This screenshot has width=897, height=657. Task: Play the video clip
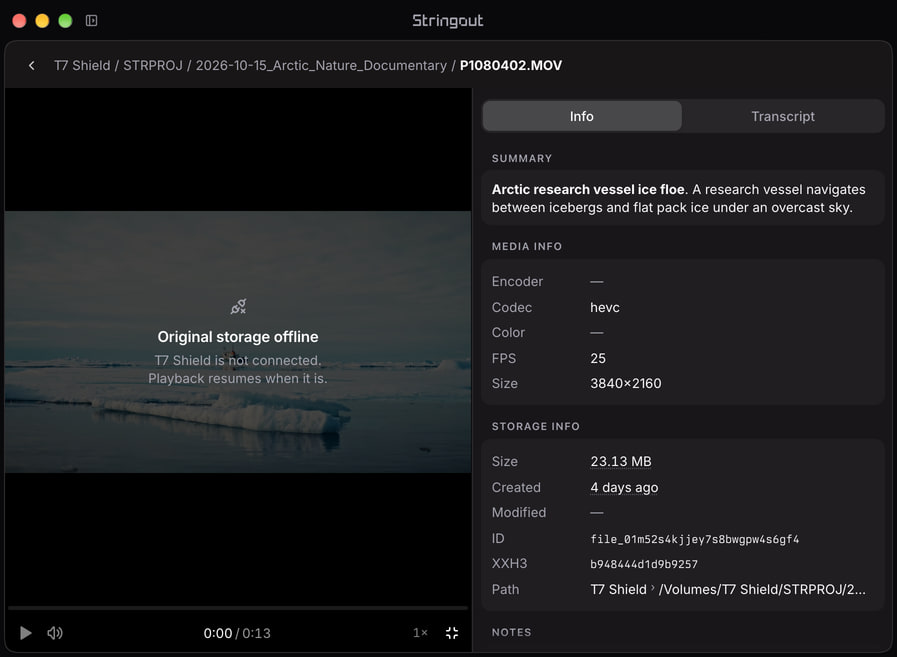26,633
